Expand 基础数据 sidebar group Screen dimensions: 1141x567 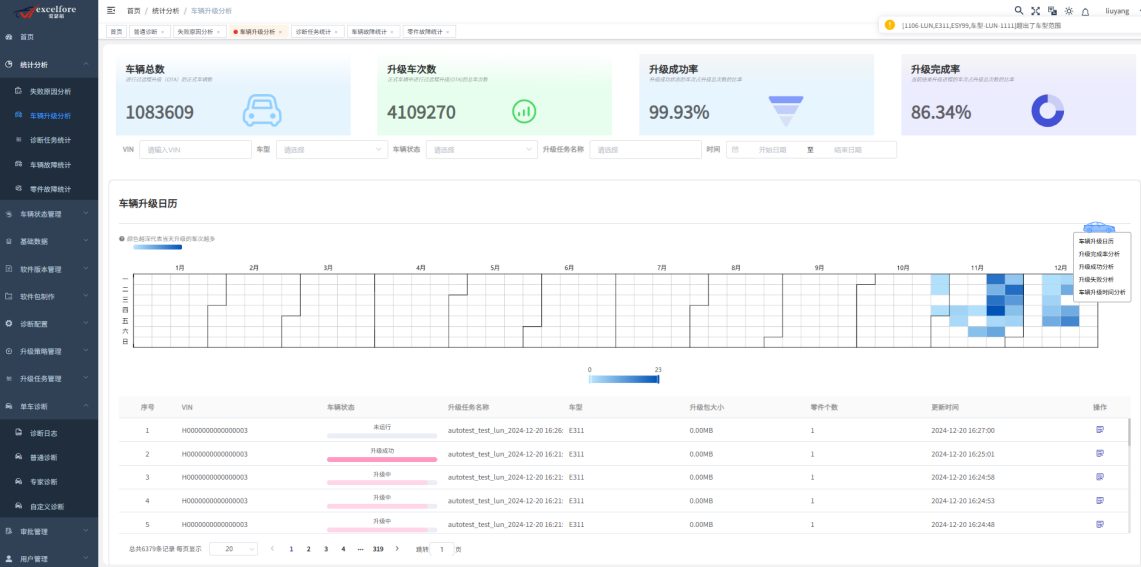point(49,241)
